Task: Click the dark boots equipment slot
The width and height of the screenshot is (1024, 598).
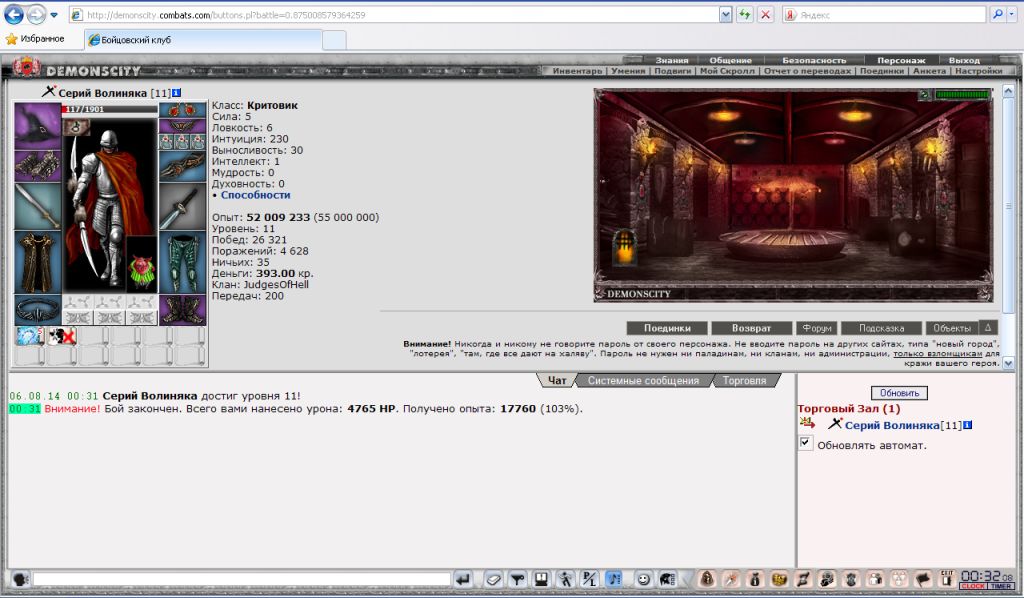Action: coord(182,309)
